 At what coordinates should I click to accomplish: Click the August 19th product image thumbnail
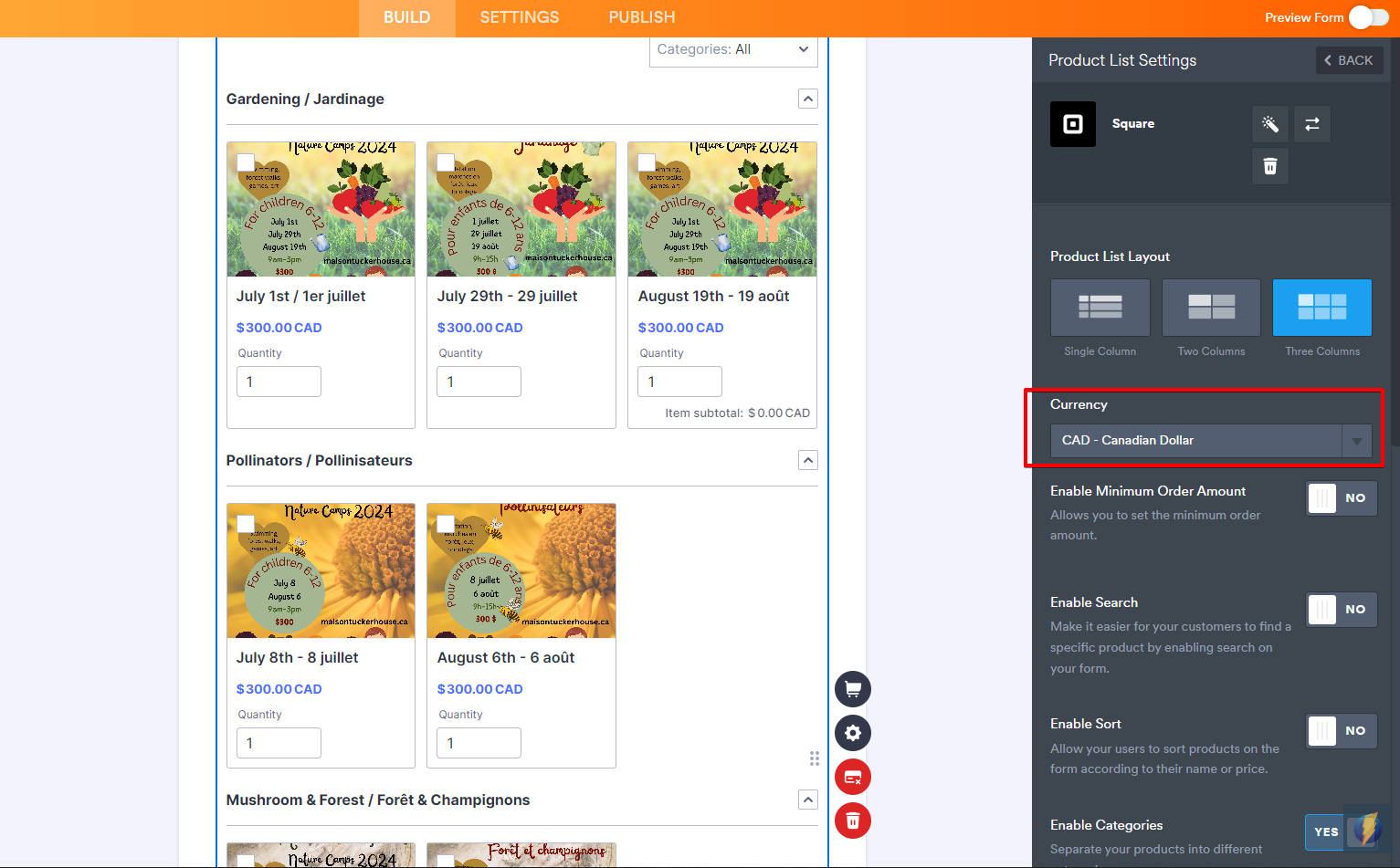coord(722,209)
